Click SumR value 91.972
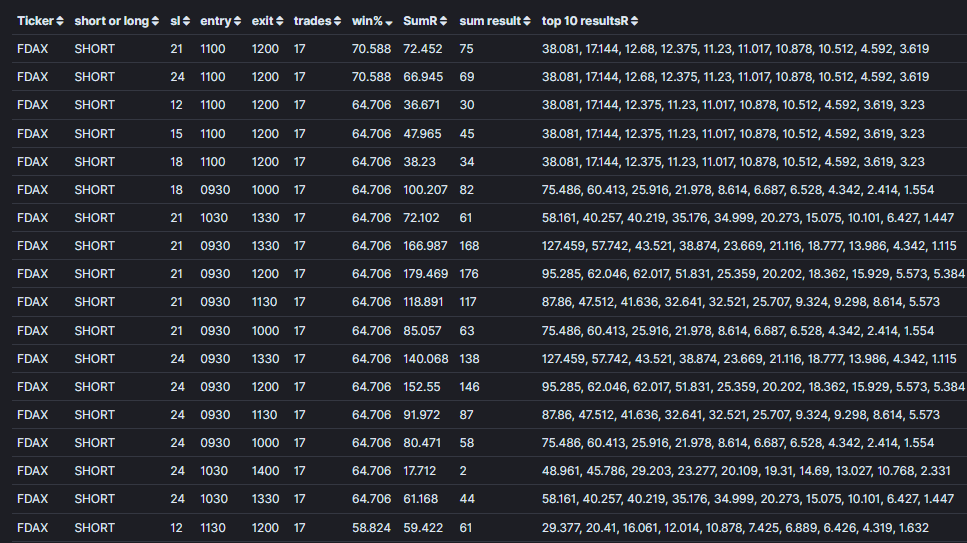The image size is (967, 543). (x=422, y=415)
